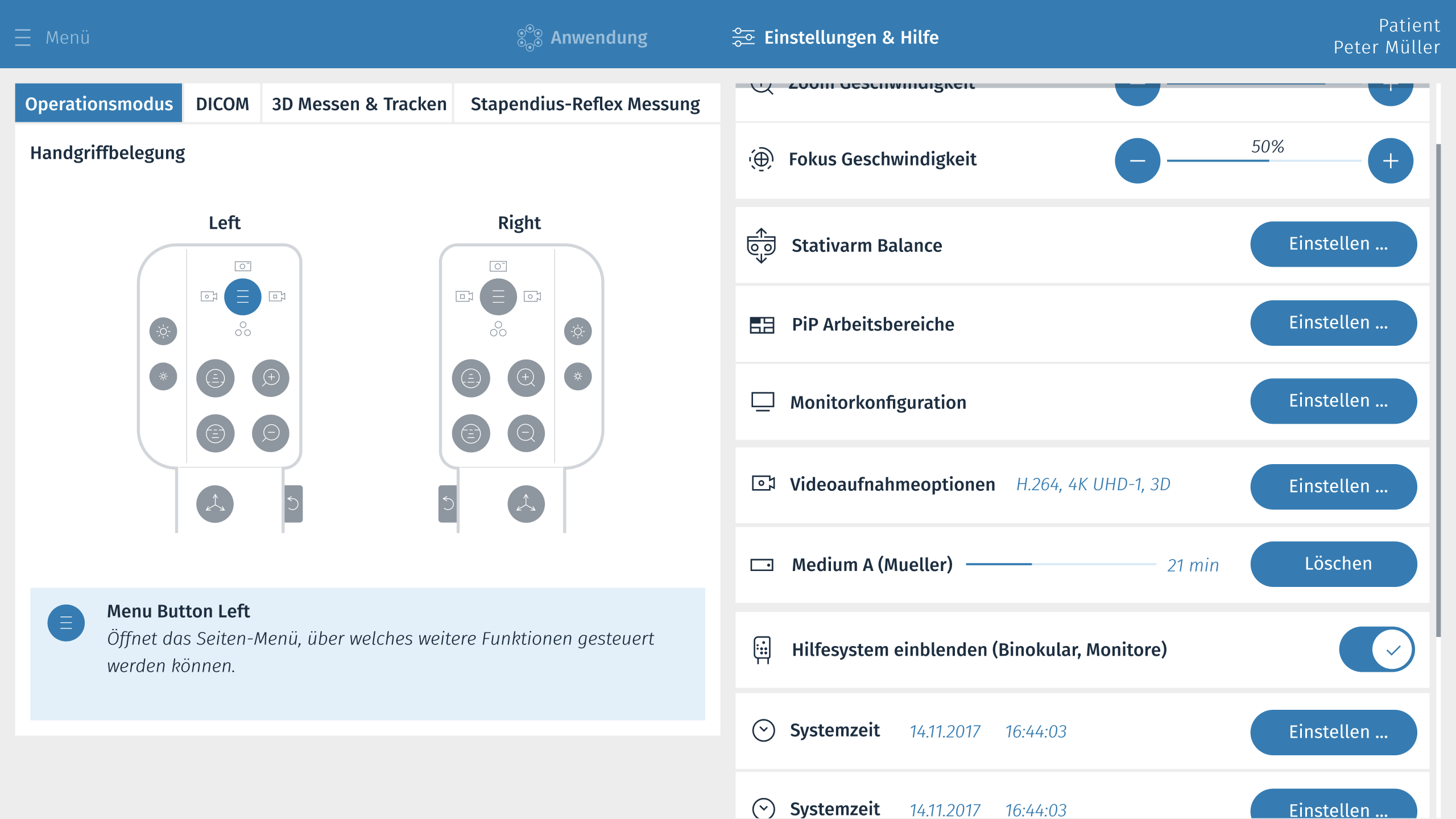
Task: Select the 3D Messen & Tracken tab
Action: coord(359,104)
